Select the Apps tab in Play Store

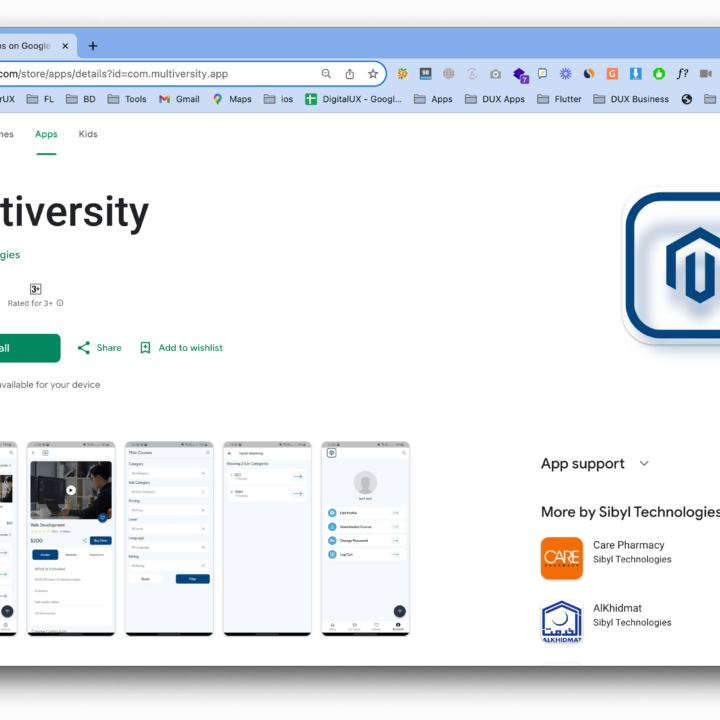(46, 134)
